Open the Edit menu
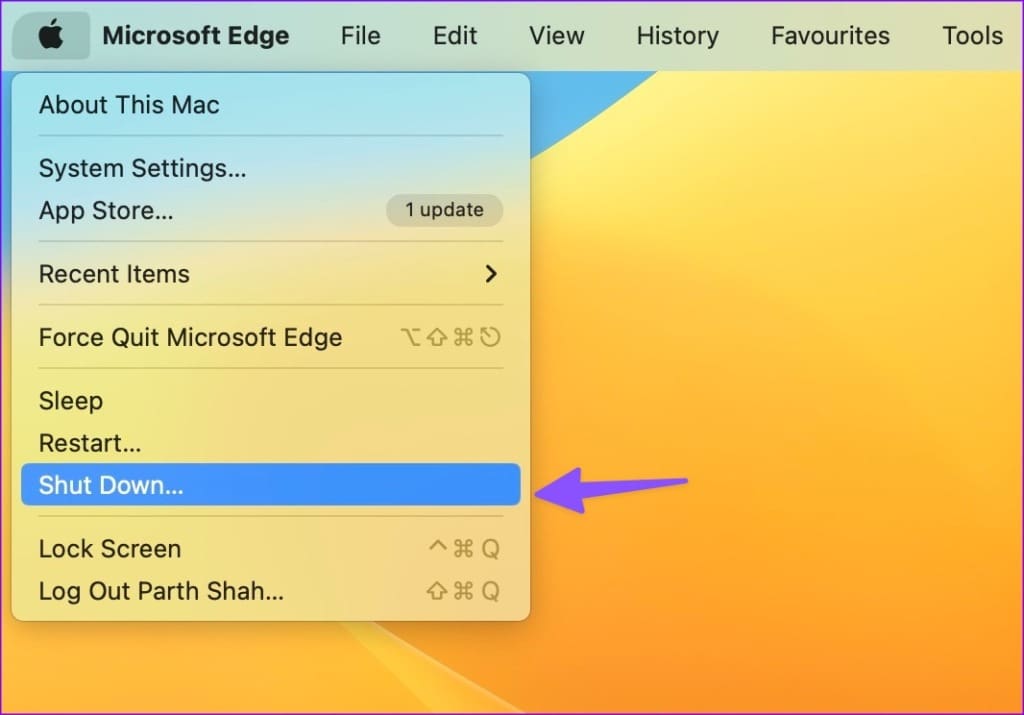Viewport: 1024px width, 715px height. click(455, 35)
